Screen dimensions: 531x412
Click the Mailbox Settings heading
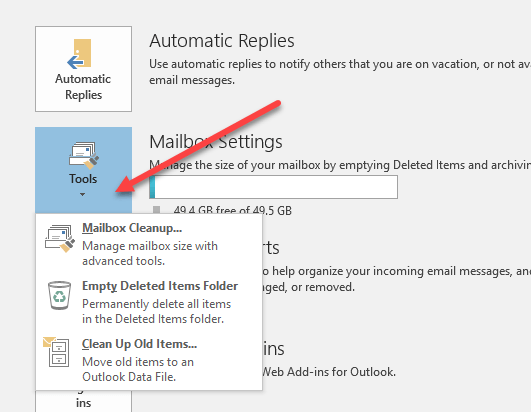[216, 142]
